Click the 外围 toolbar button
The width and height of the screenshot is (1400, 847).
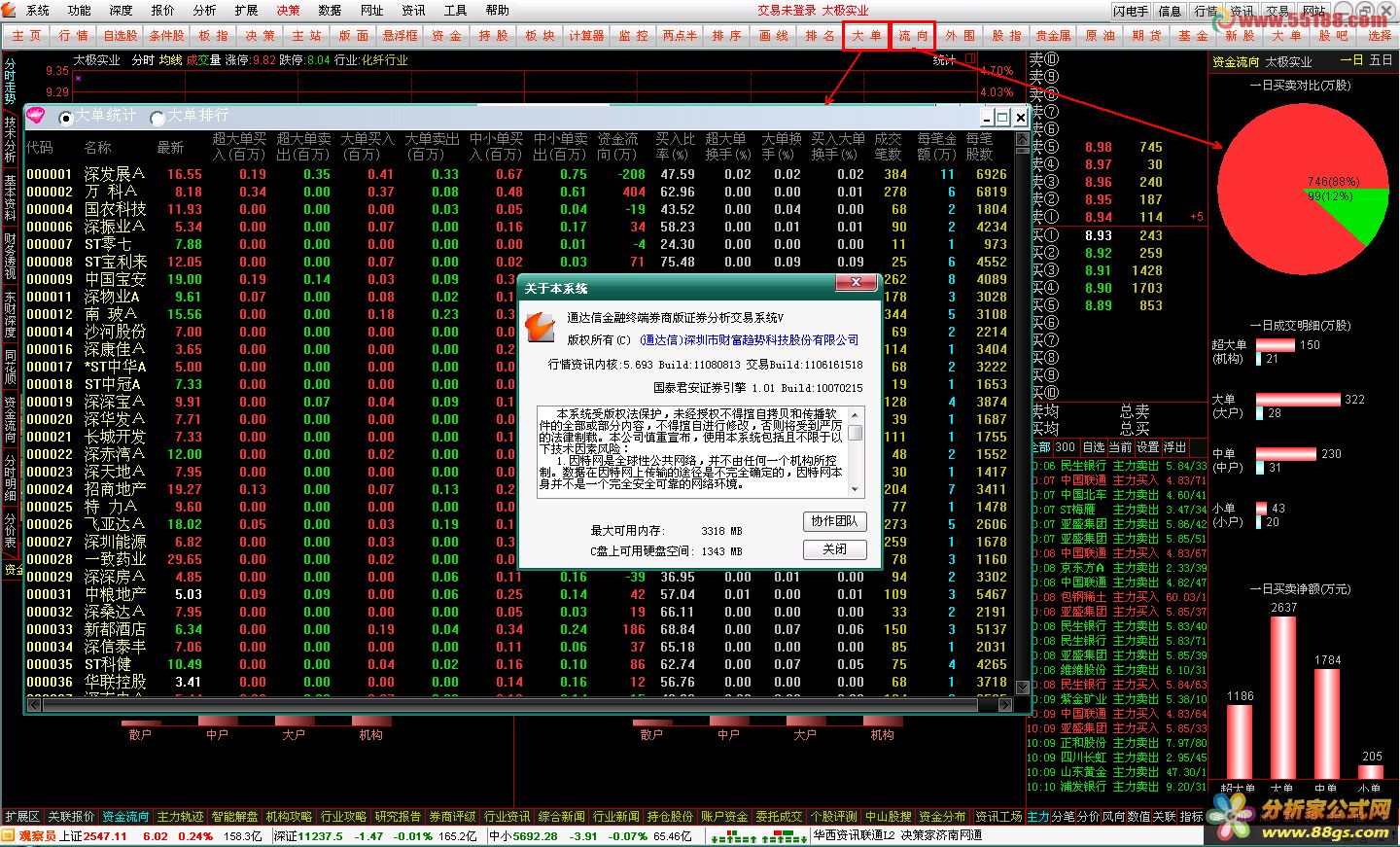pyautogui.click(x=960, y=36)
